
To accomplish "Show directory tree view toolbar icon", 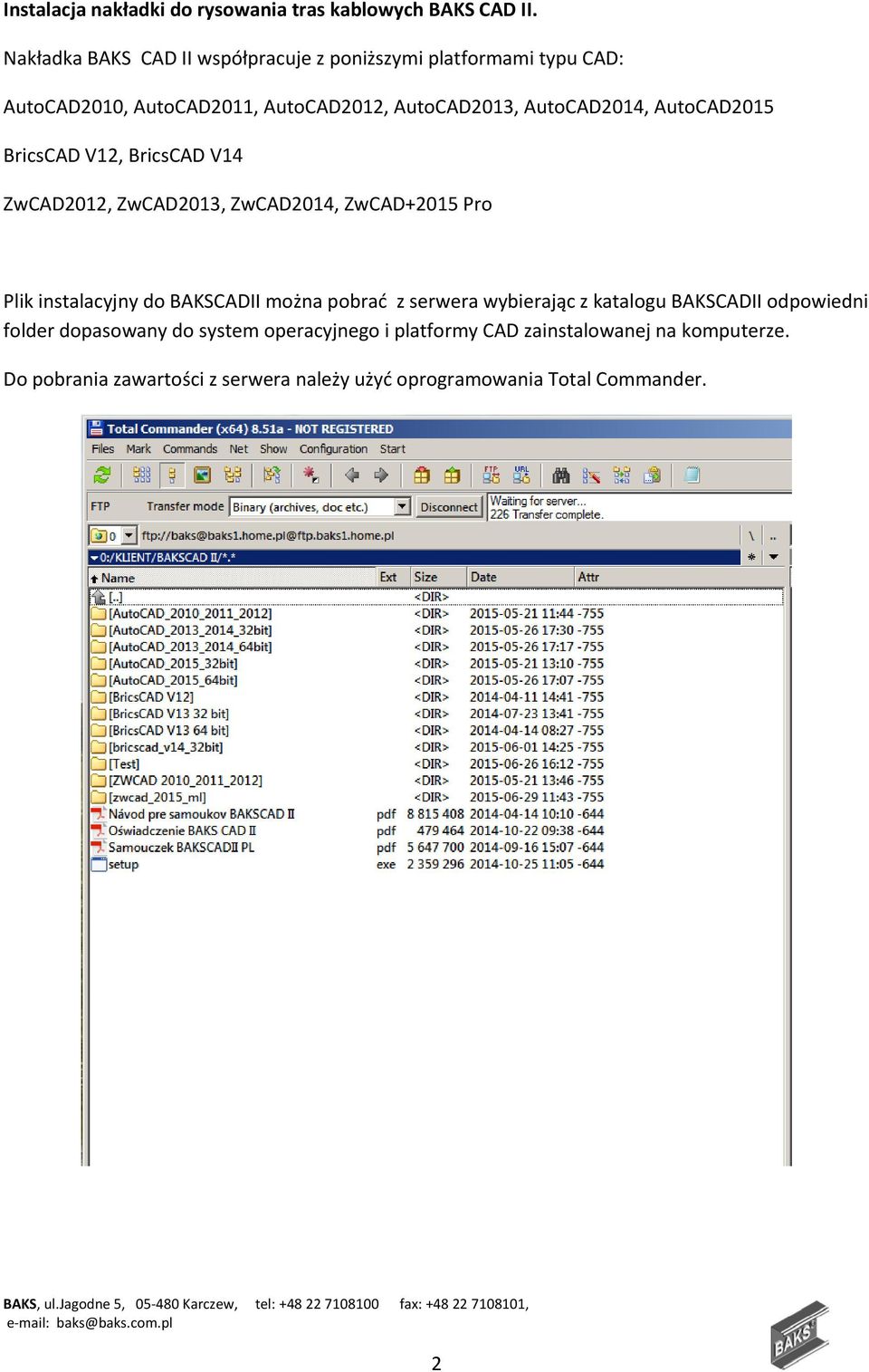I will 233,475.
